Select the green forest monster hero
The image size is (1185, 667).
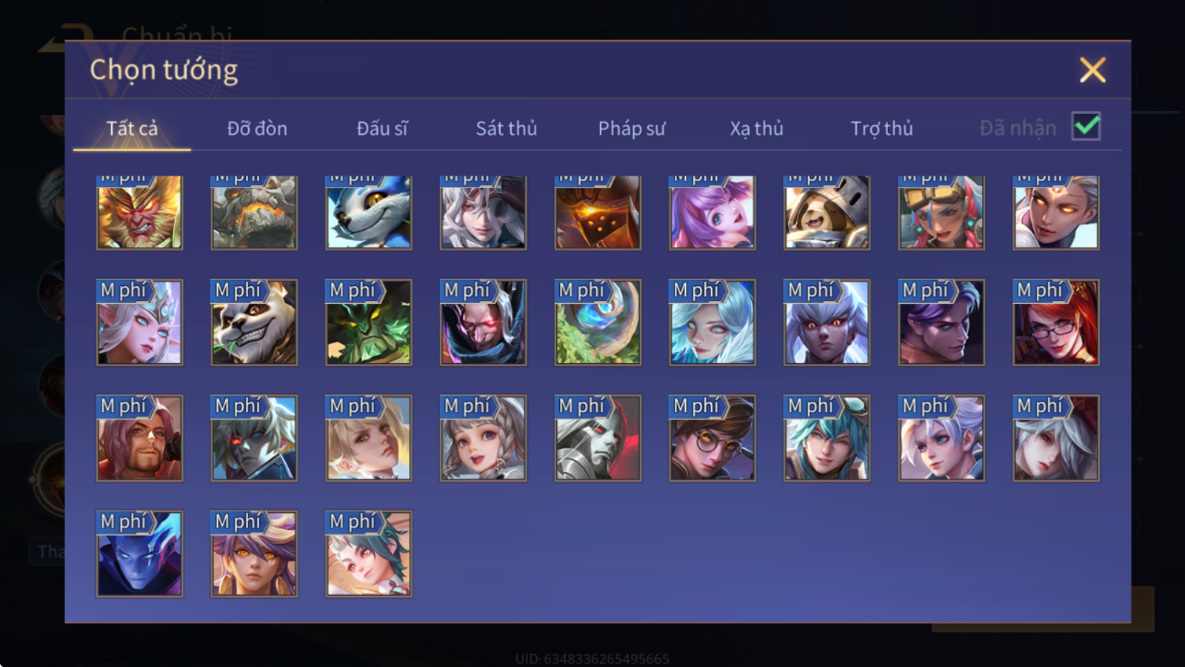[x=369, y=323]
